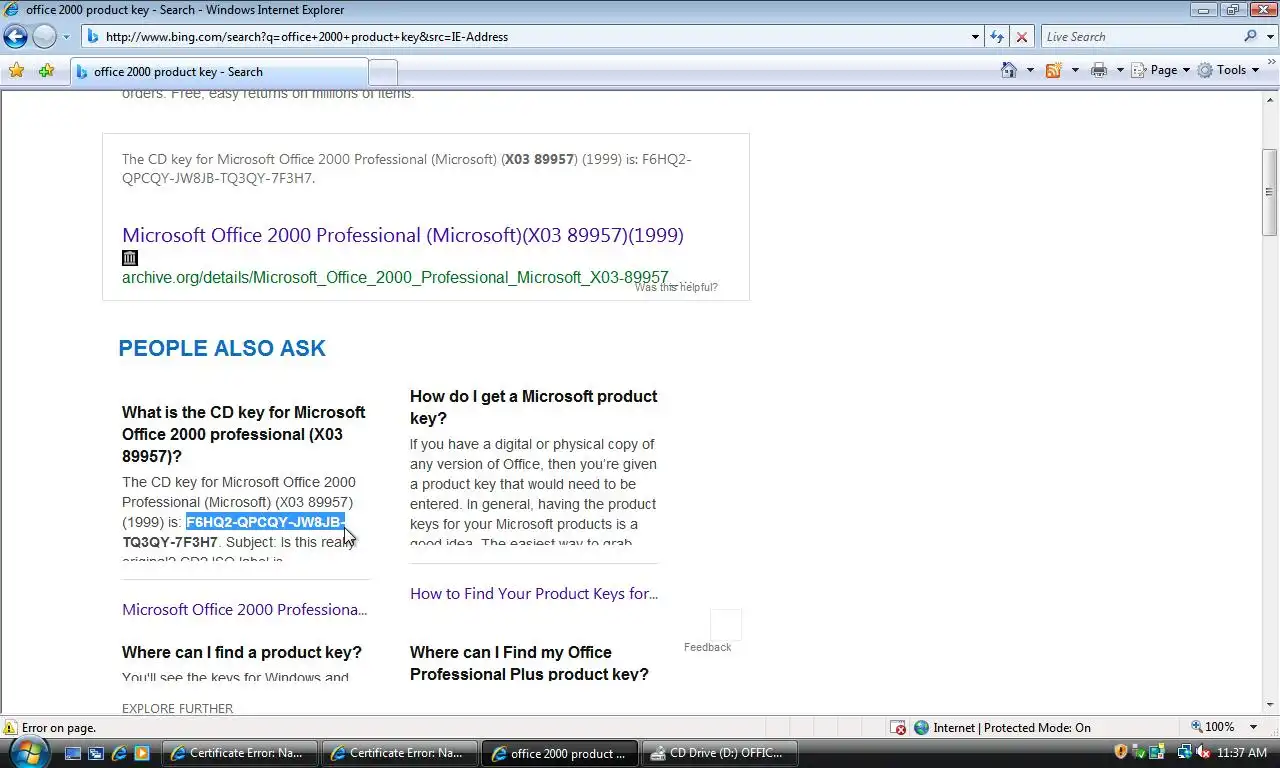The width and height of the screenshot is (1280, 768).
Task: Select the 'office 2000 product key - Search' tab
Action: pos(220,72)
